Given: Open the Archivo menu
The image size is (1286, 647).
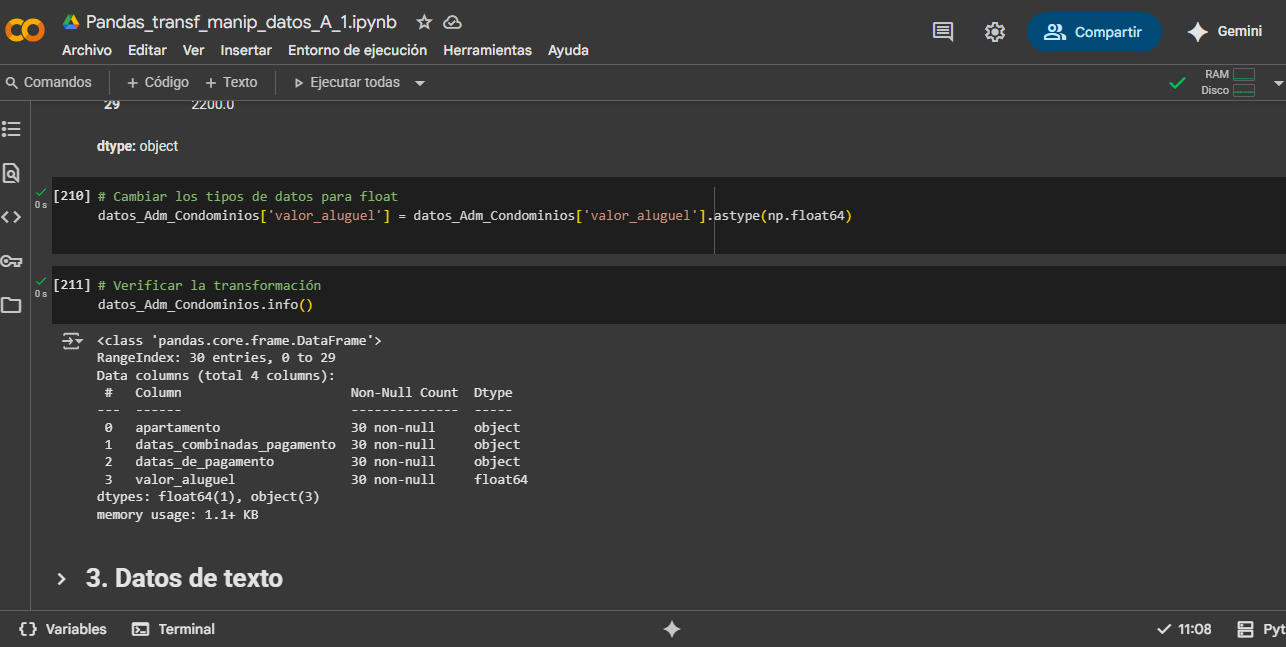Looking at the screenshot, I should click(x=87, y=50).
